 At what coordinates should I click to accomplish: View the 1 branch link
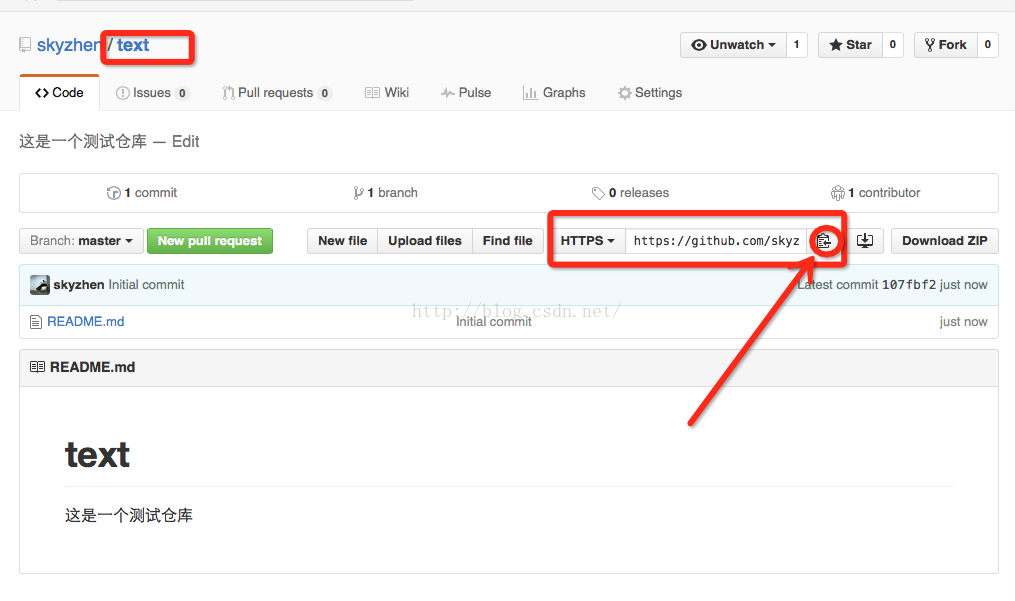pos(385,193)
